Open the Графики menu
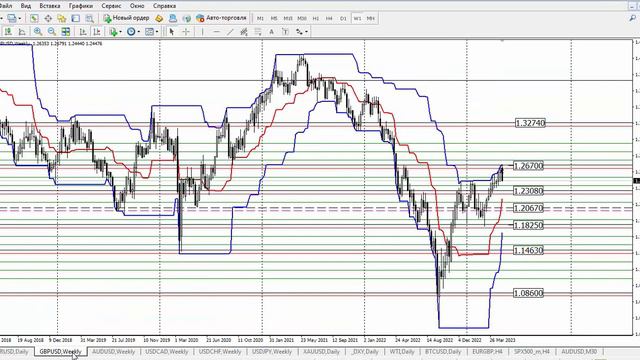Screen dimensions: 640x360 [x=80, y=6]
